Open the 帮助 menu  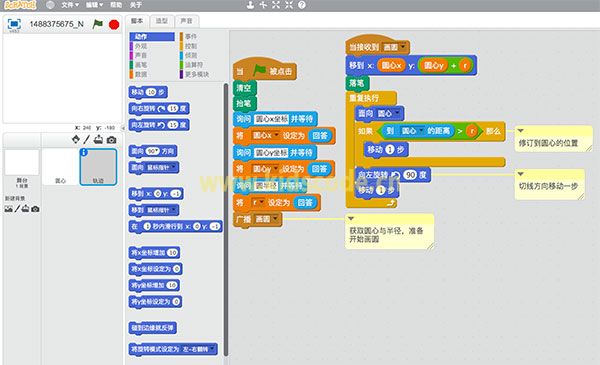pyautogui.click(x=116, y=5)
